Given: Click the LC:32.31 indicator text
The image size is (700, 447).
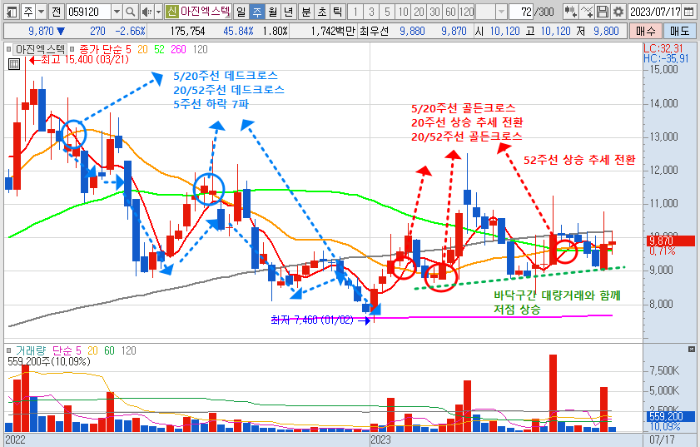Looking at the screenshot, I should click(x=663, y=49).
